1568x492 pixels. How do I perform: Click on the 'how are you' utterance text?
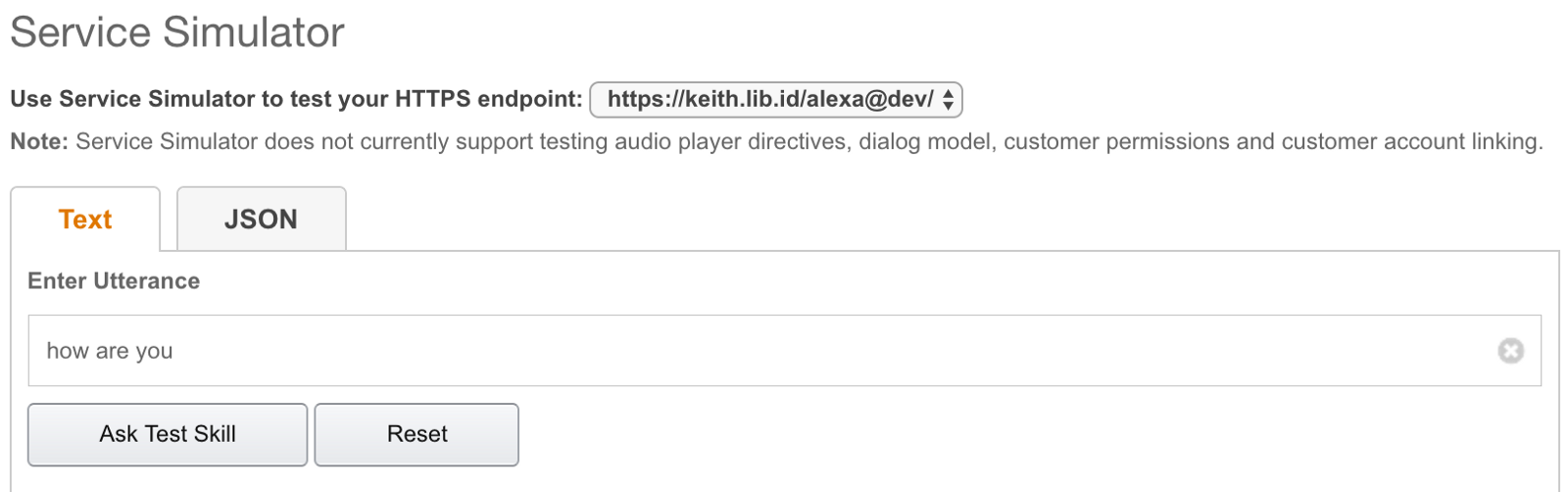(x=110, y=351)
